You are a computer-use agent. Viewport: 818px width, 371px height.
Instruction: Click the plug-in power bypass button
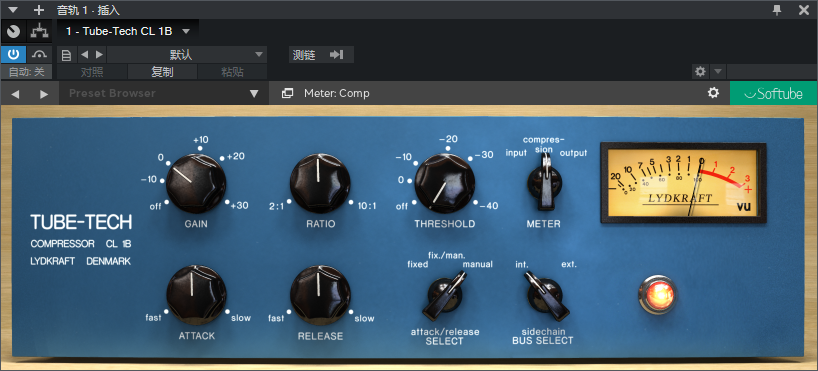tap(13, 54)
